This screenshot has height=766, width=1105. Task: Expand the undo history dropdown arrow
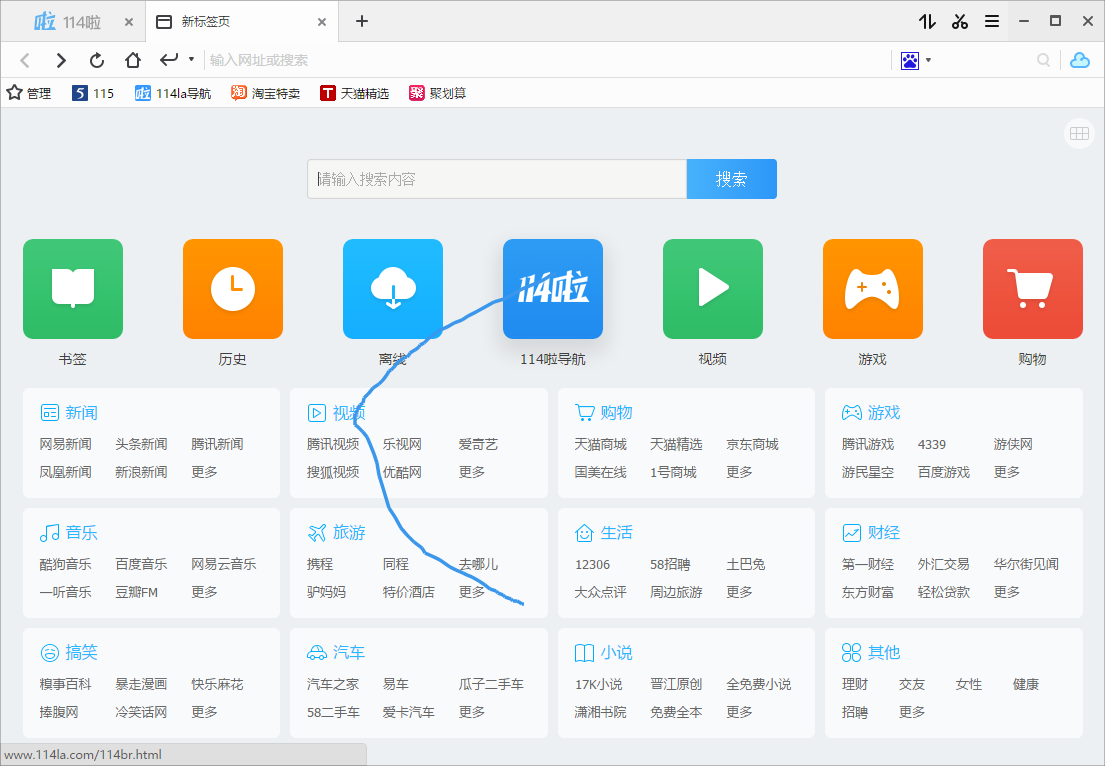(191, 59)
